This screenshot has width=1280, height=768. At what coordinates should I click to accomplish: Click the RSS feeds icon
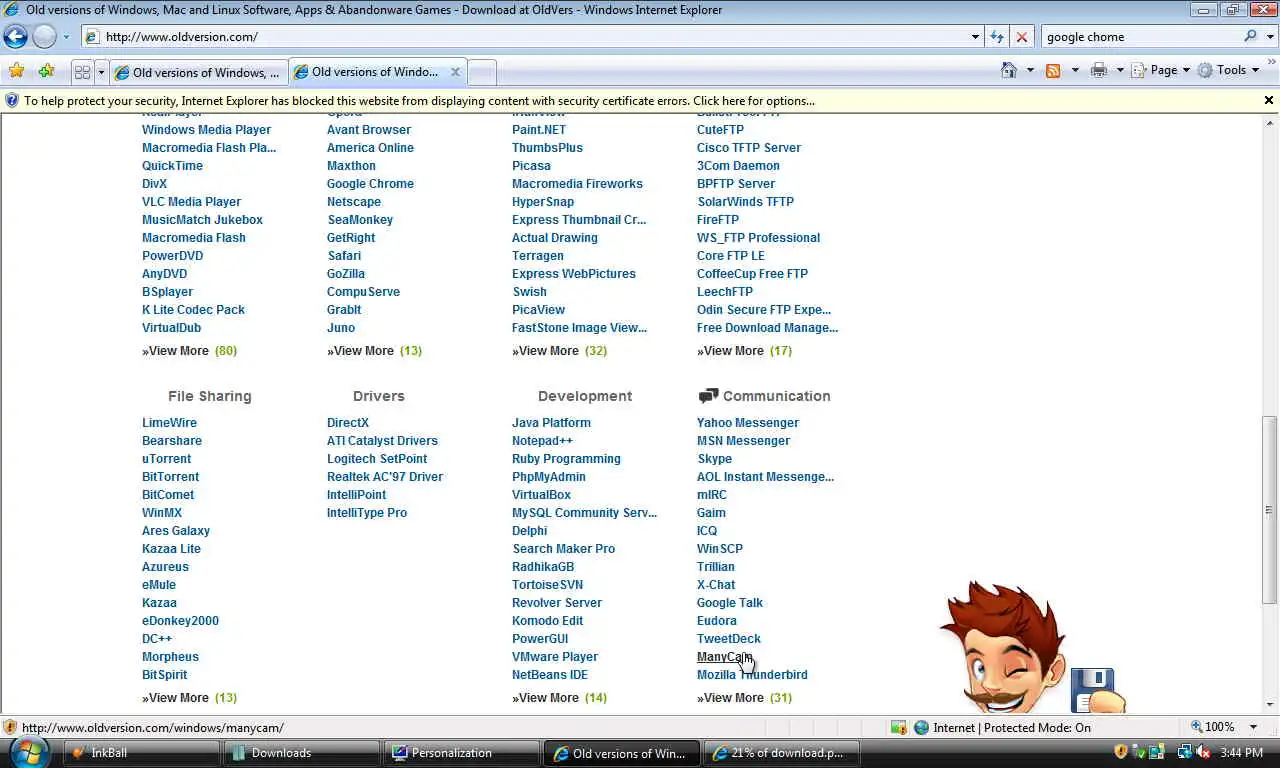(x=1053, y=70)
